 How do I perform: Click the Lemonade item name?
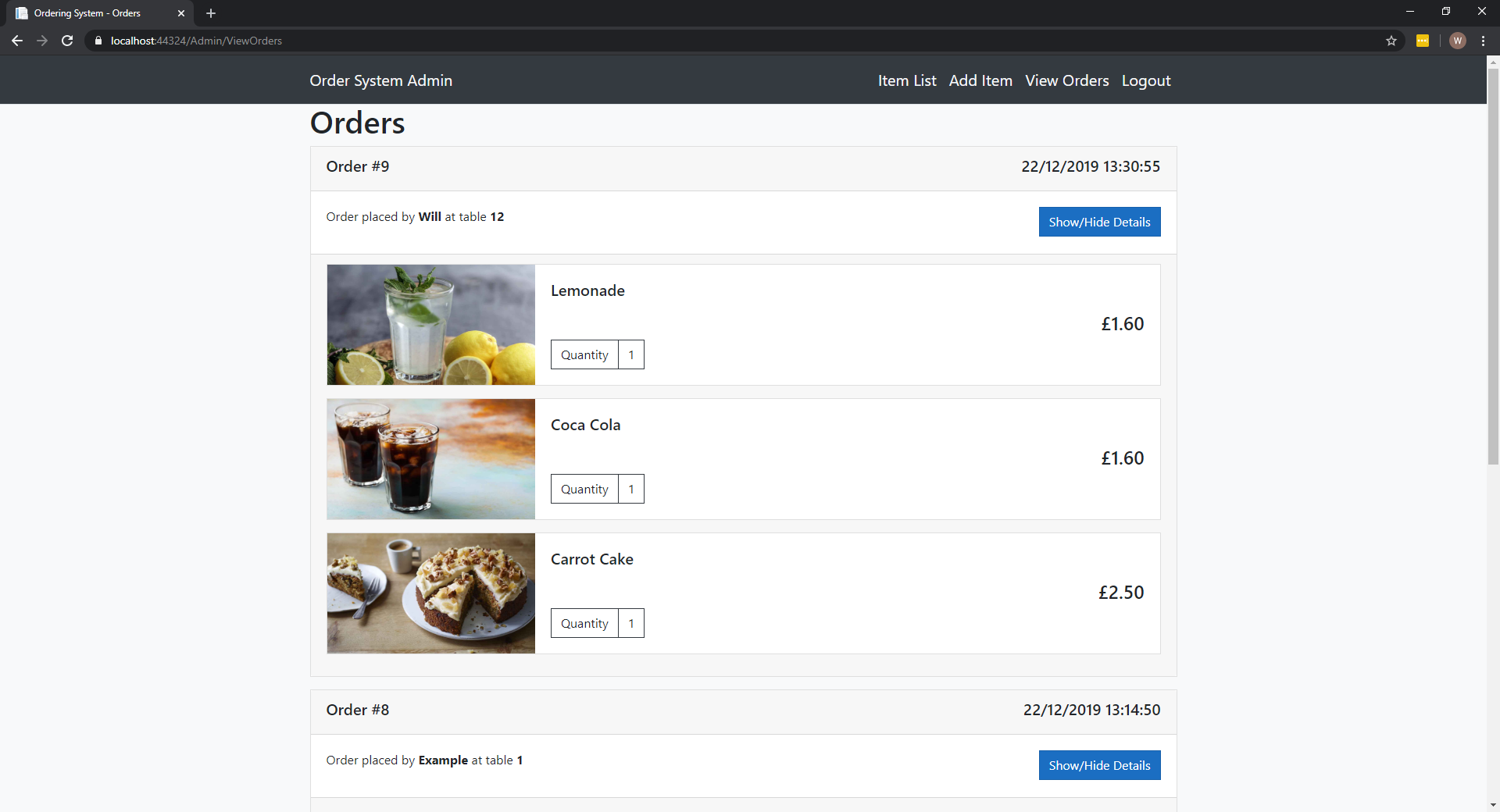[x=587, y=290]
